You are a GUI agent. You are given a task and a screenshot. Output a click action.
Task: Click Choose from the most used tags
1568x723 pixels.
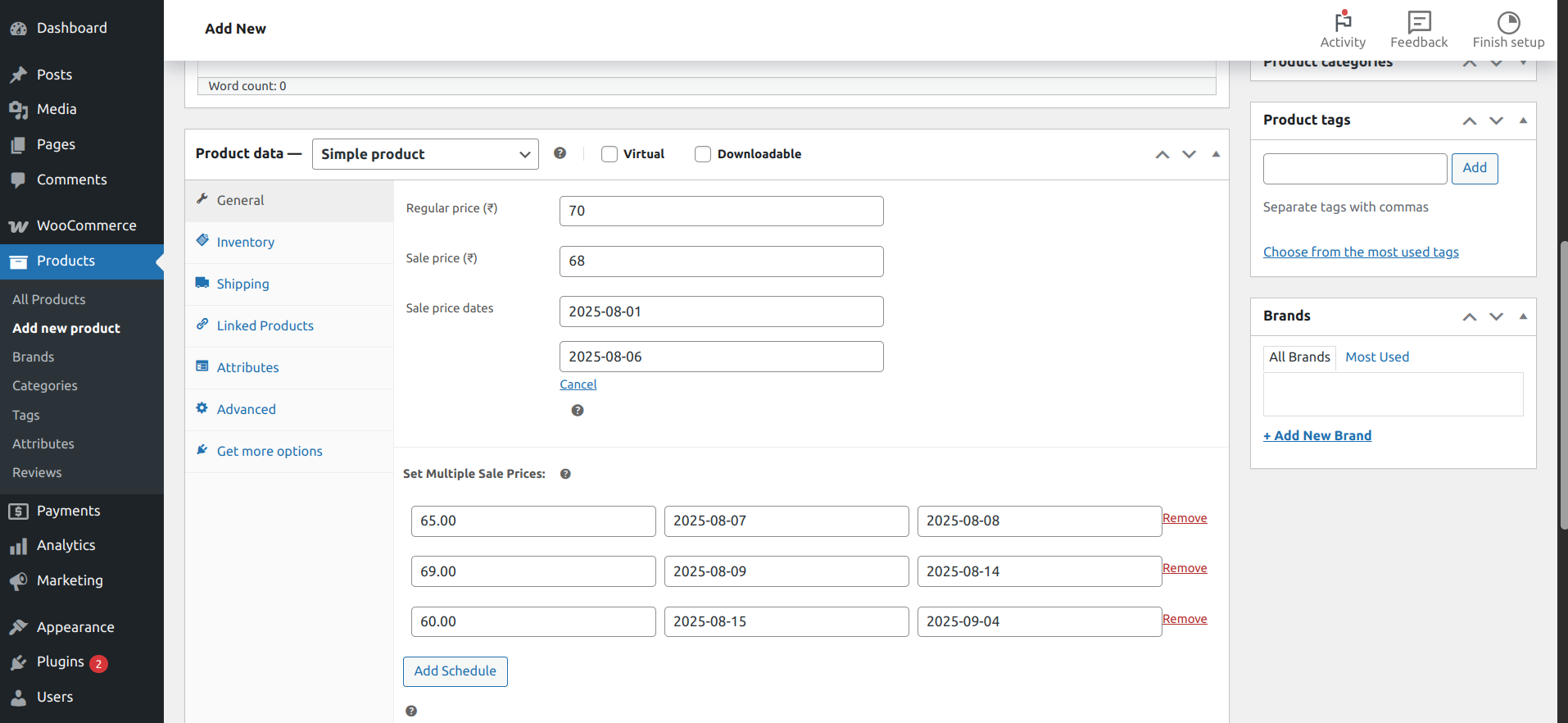point(1361,252)
